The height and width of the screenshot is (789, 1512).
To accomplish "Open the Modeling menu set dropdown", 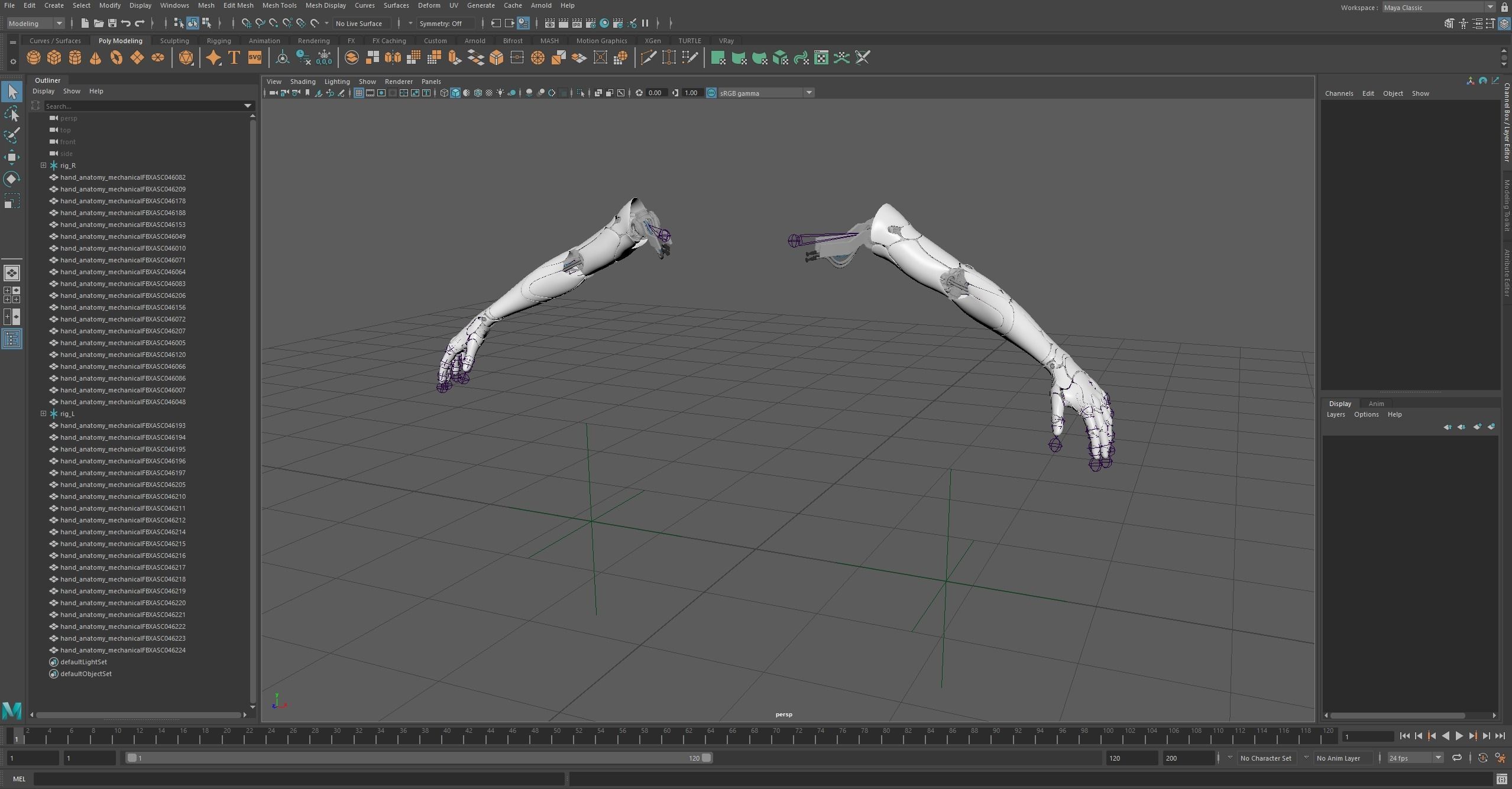I will [x=35, y=24].
